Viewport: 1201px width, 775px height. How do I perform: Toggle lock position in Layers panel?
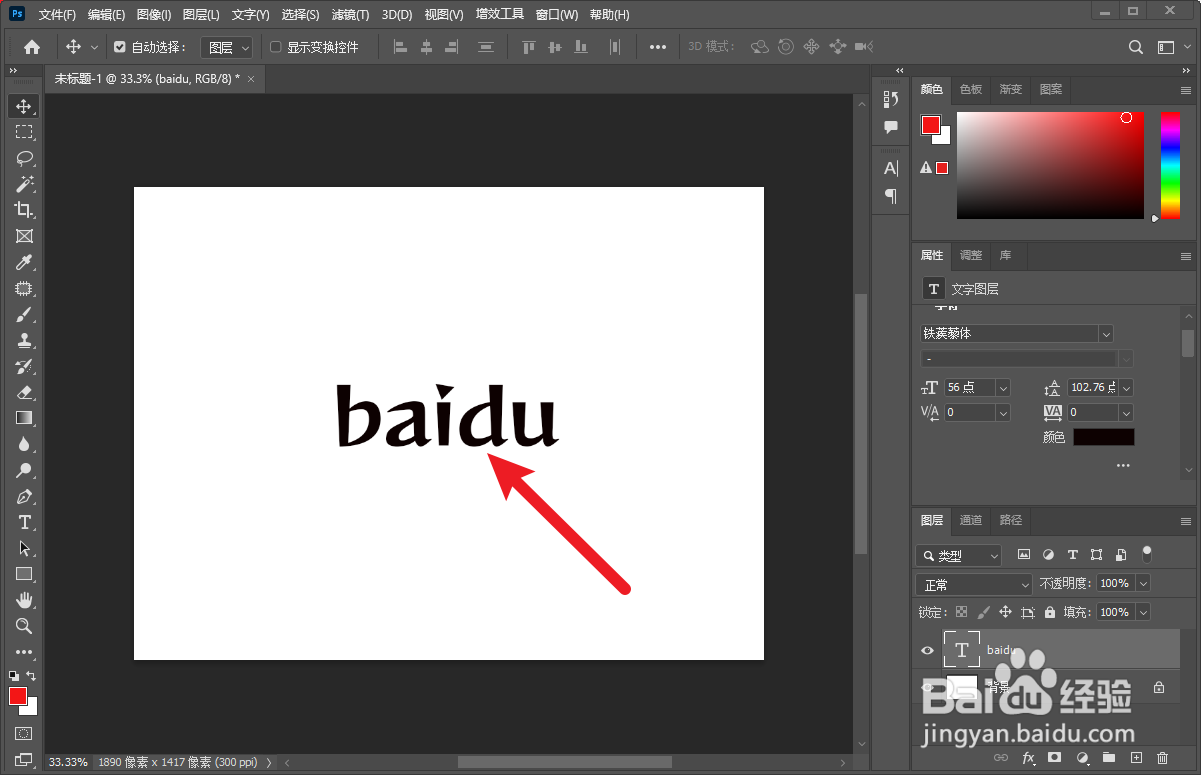pyautogui.click(x=1005, y=612)
